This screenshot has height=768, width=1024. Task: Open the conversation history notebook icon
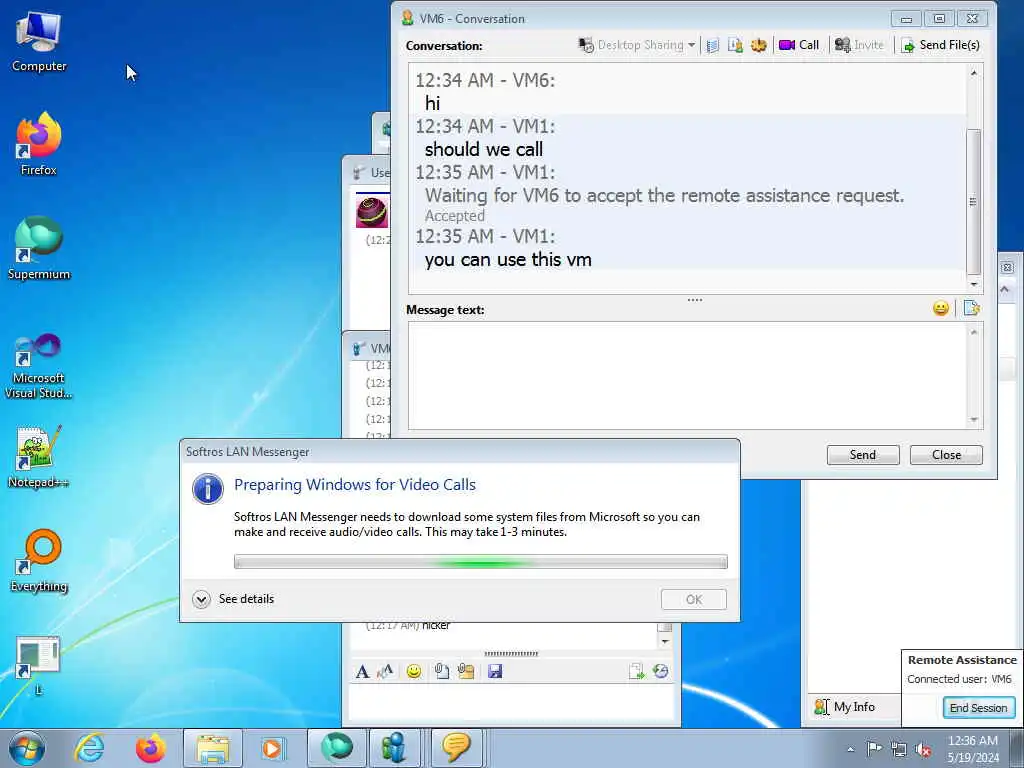click(x=712, y=45)
